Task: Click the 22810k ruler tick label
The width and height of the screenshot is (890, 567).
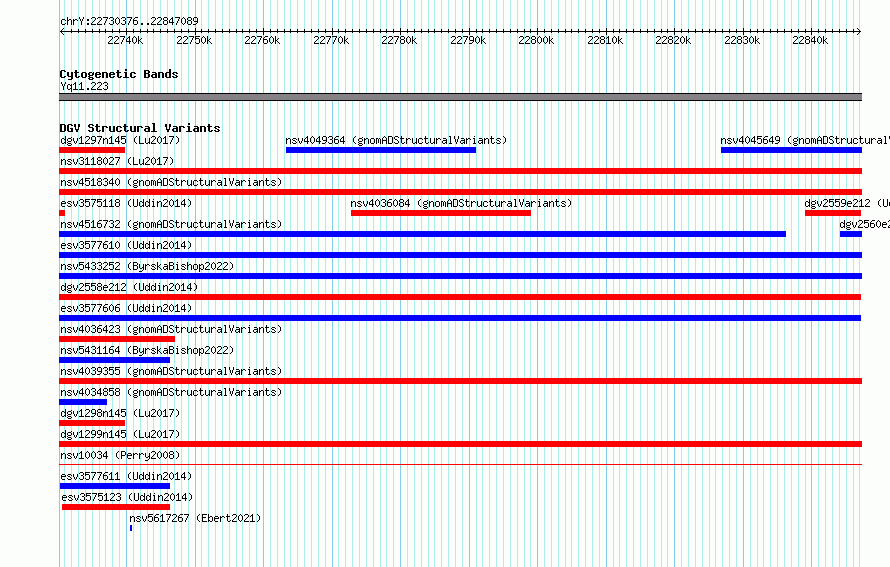Action: pyautogui.click(x=605, y=40)
